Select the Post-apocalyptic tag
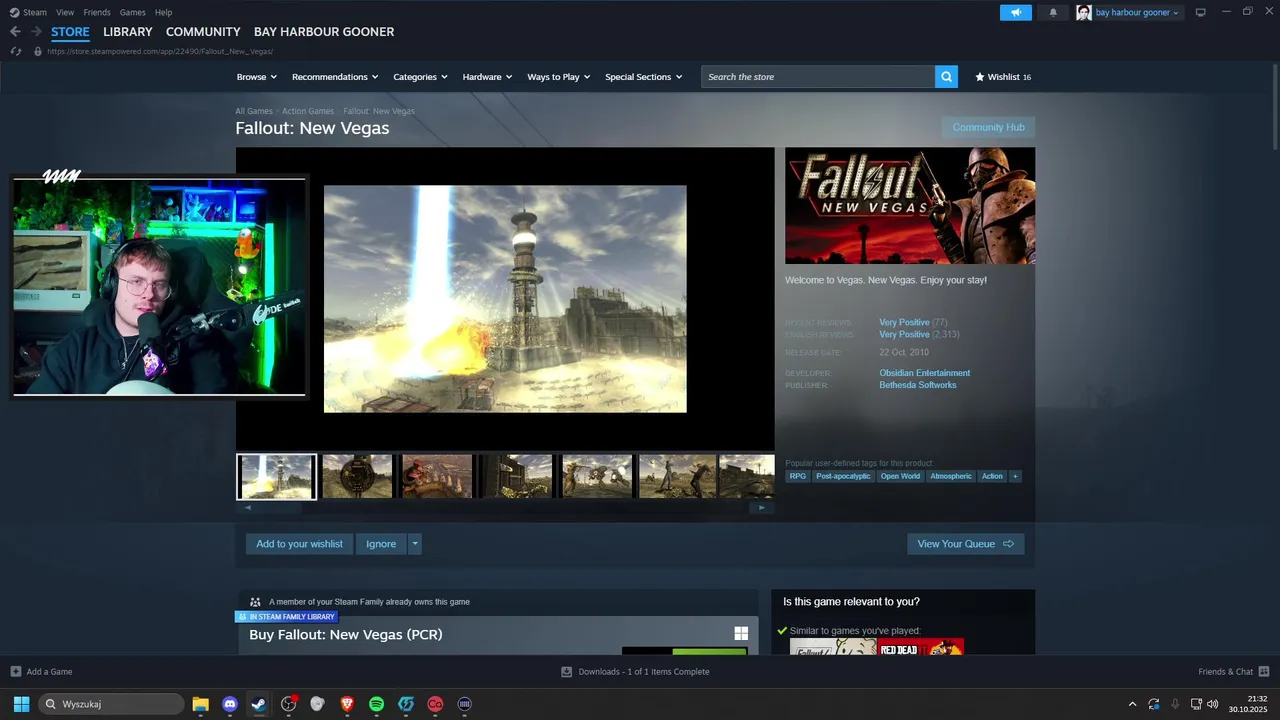Image resolution: width=1280 pixels, height=720 pixels. click(x=843, y=476)
